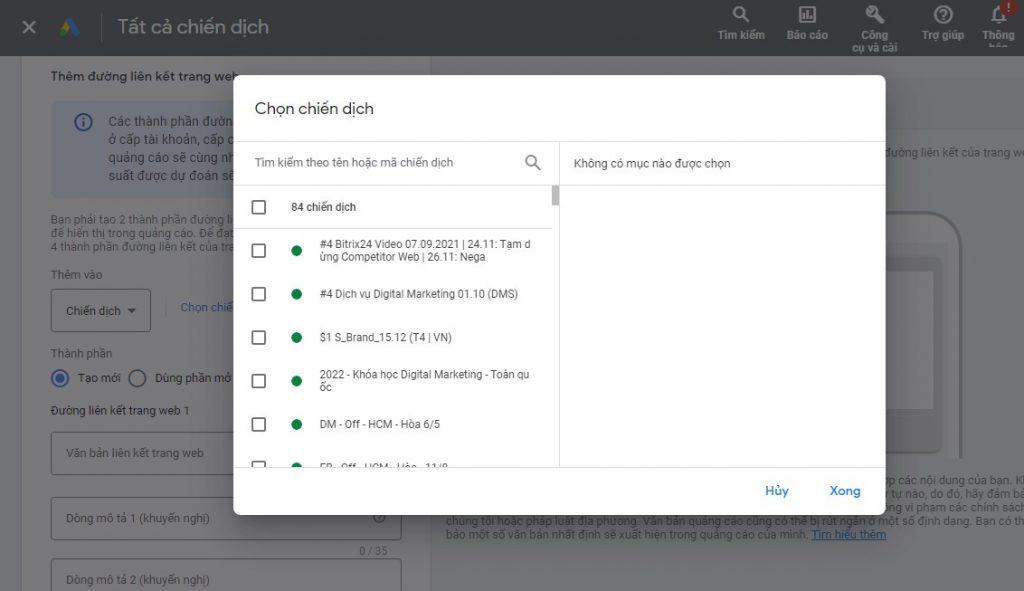Select the Tạo mới radio button
The image size is (1024, 591).
pyautogui.click(x=59, y=378)
